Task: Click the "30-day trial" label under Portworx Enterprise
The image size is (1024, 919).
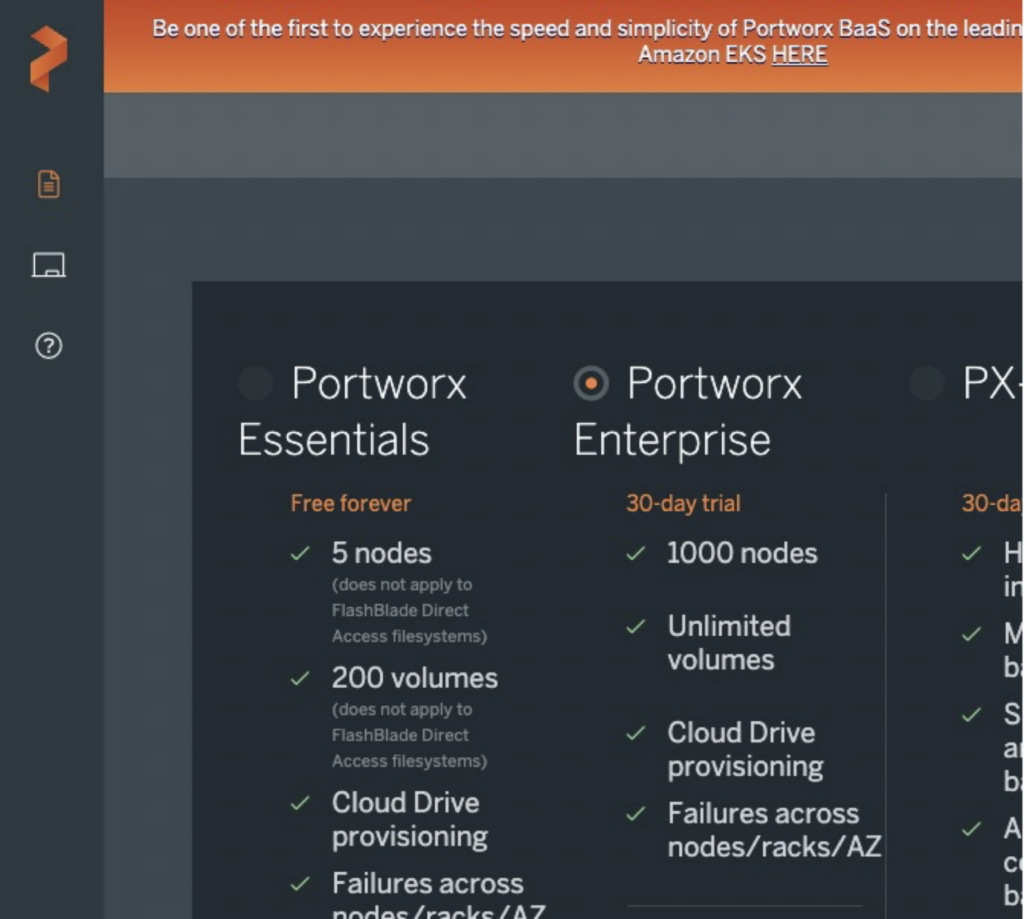Action: coord(683,503)
